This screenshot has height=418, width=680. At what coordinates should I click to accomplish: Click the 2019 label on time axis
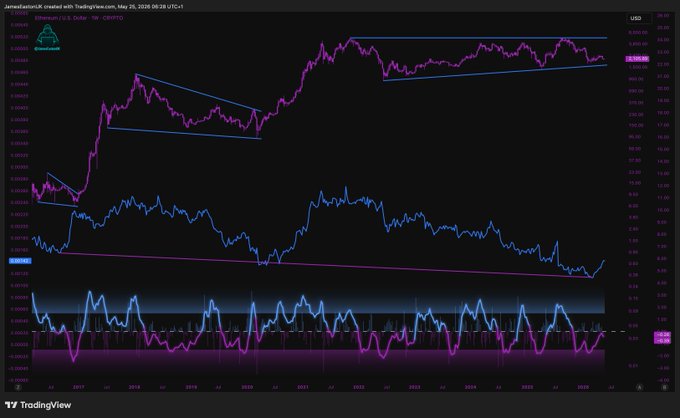click(x=191, y=387)
